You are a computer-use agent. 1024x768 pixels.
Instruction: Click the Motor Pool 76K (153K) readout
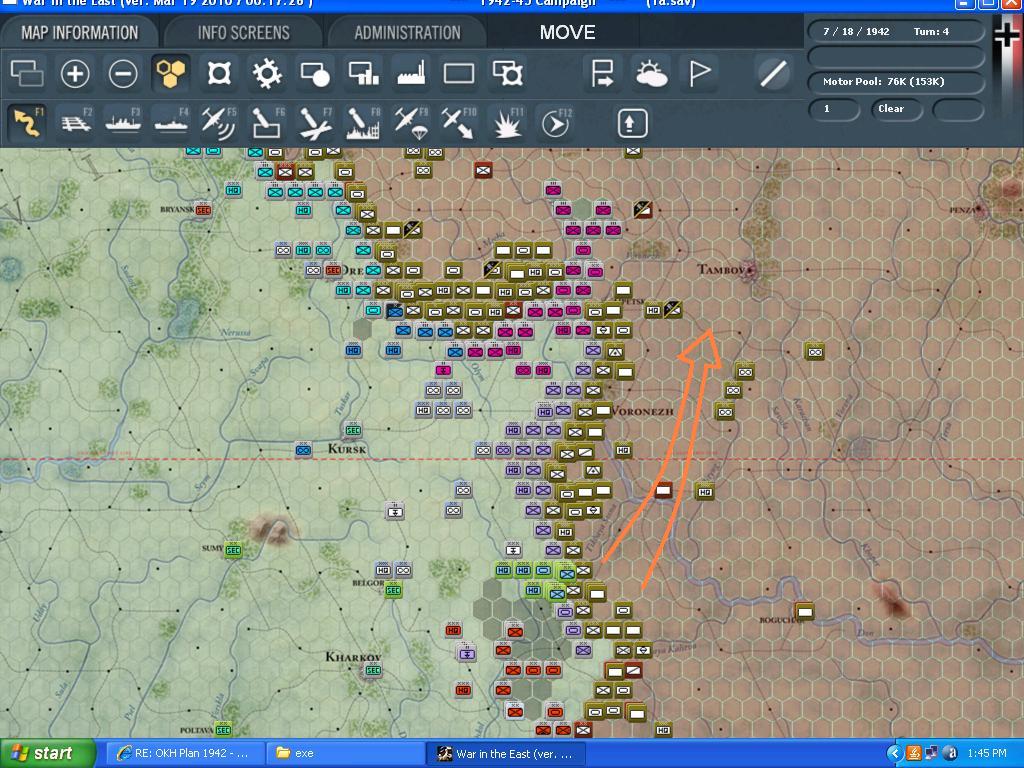coord(895,82)
